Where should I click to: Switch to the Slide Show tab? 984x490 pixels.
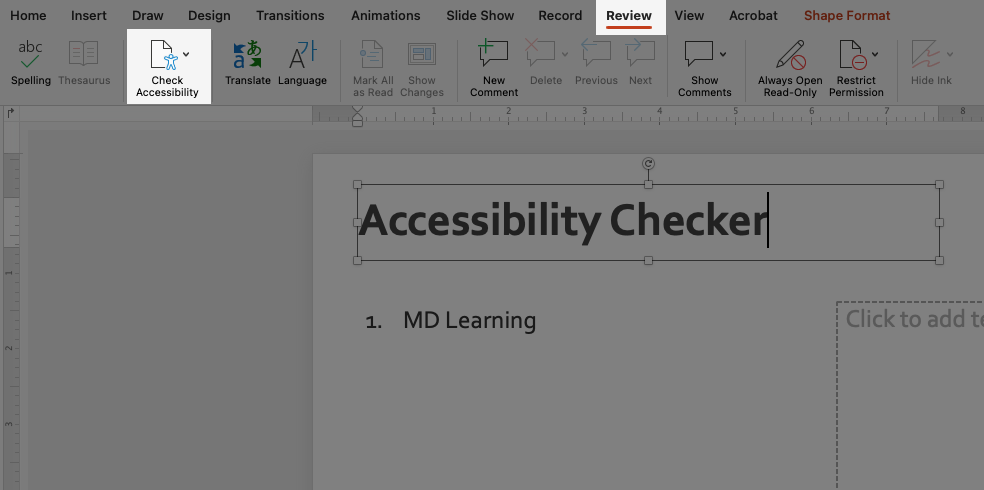click(x=480, y=16)
